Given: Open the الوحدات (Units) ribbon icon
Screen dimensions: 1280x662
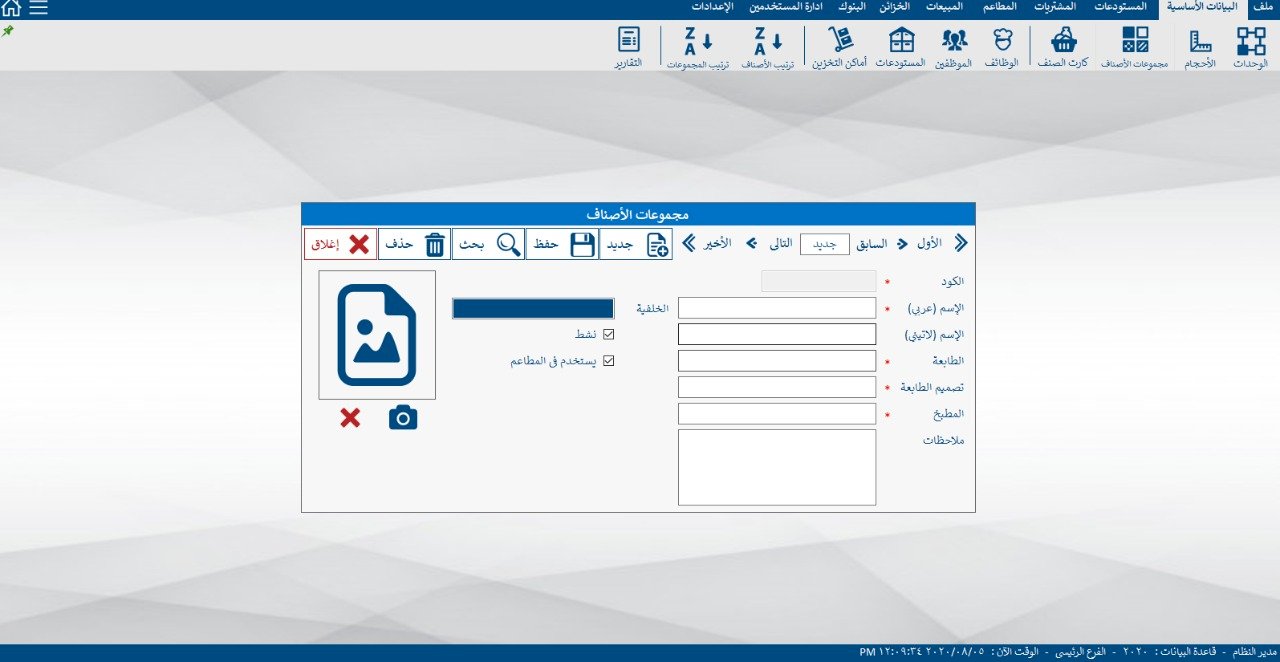Looking at the screenshot, I should (1250, 45).
